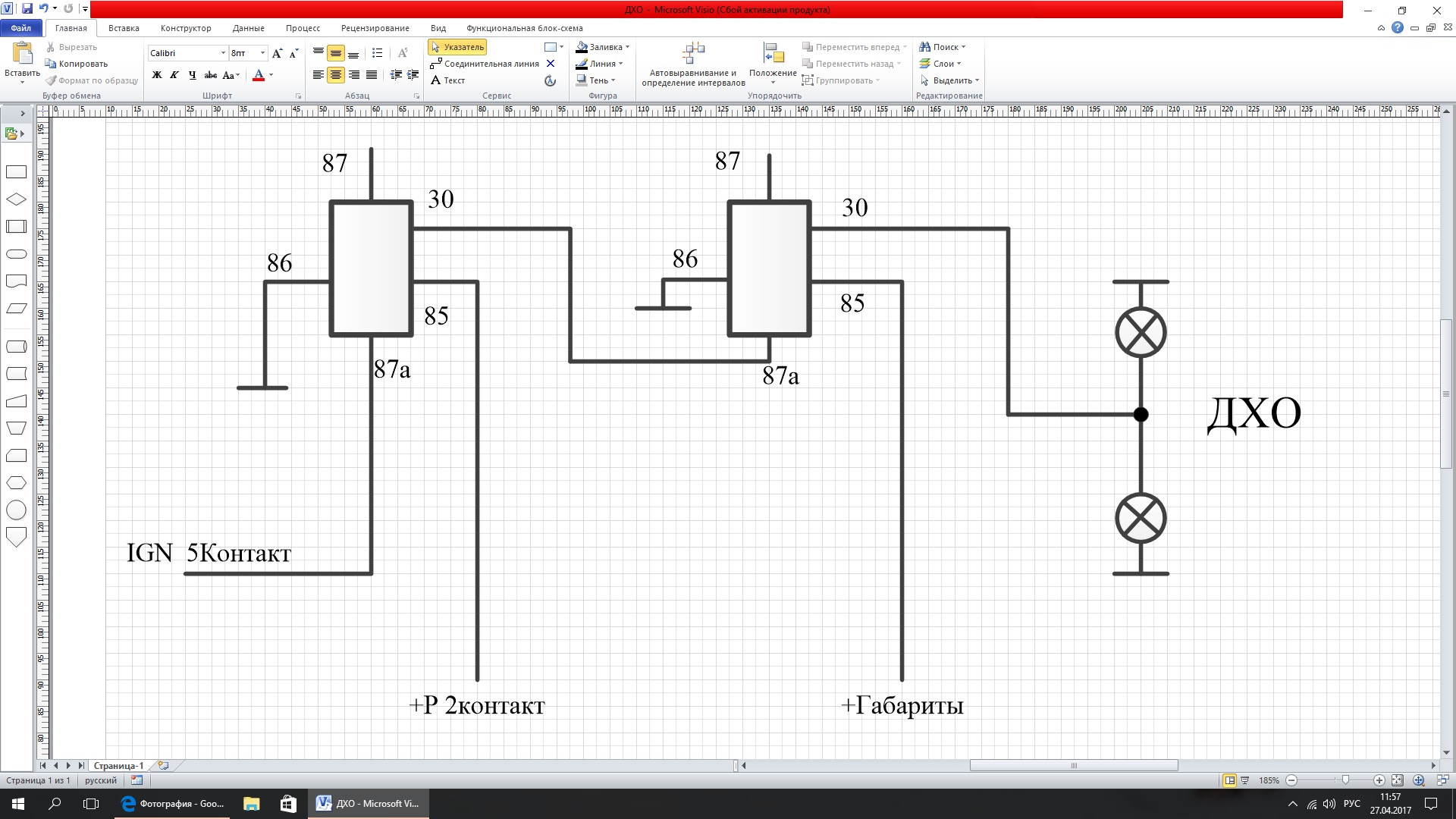Click the insert new page icon
1456x819 pixels.
(x=163, y=766)
